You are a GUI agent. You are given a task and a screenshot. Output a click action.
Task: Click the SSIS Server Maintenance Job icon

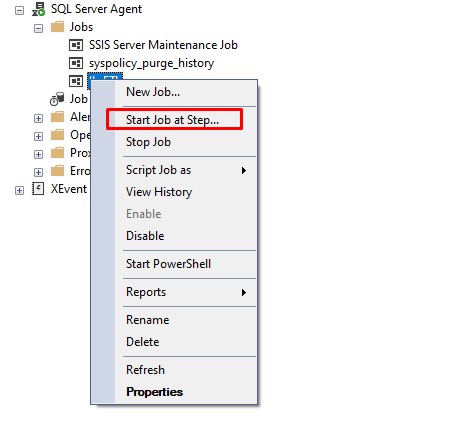point(76,45)
